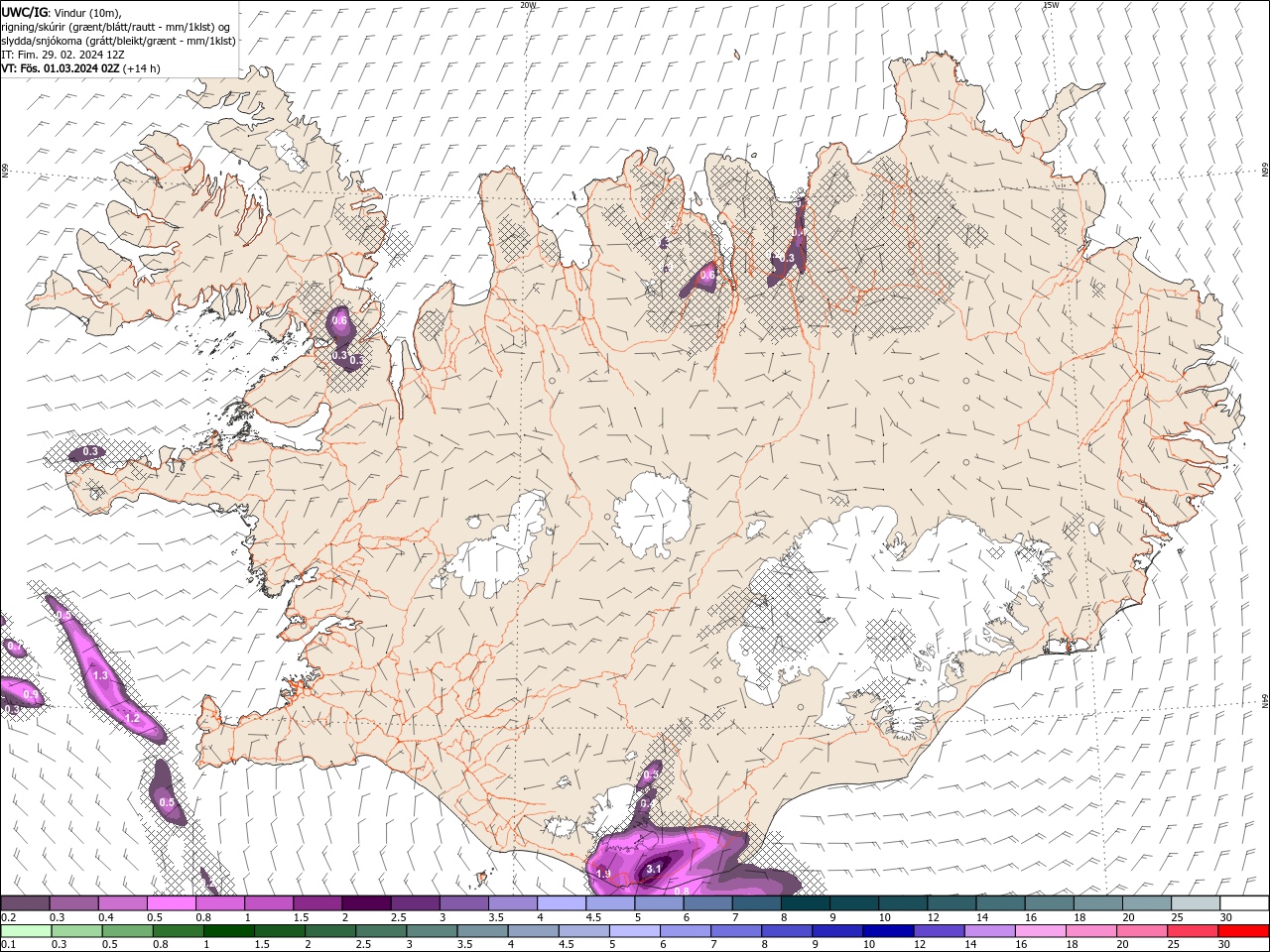Click the 3.1 precipitation value on south coast

click(x=653, y=869)
